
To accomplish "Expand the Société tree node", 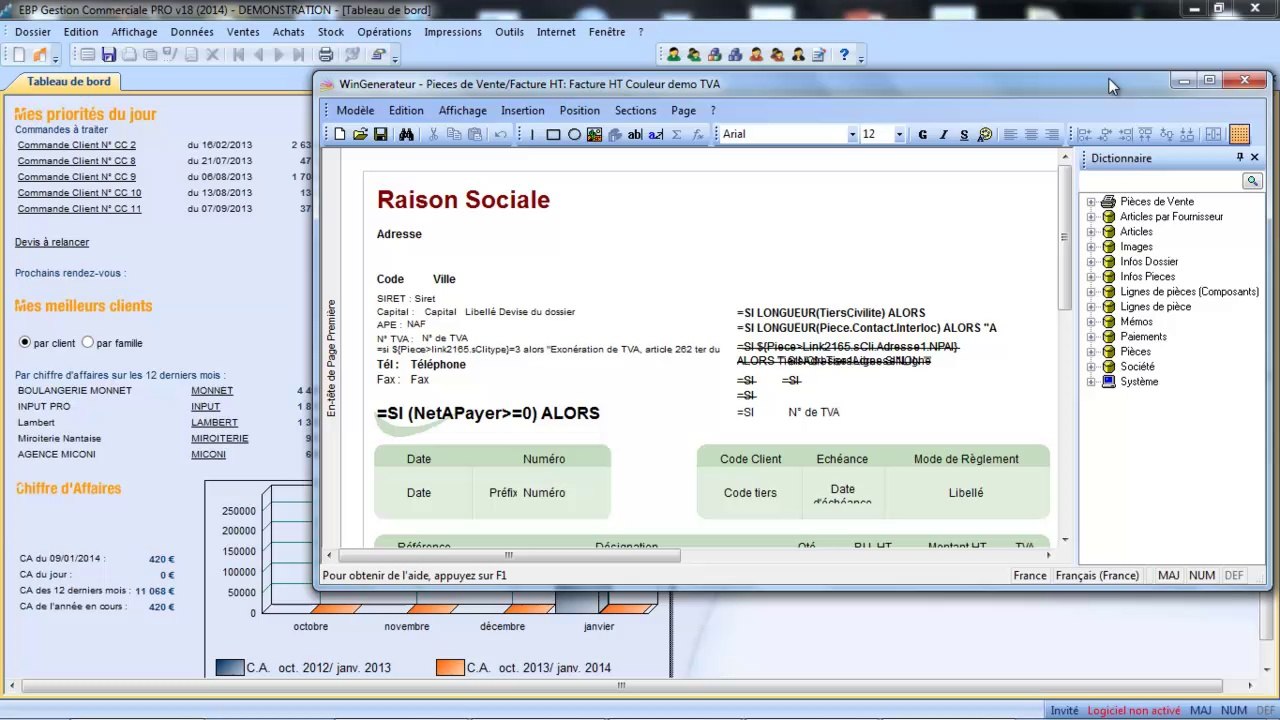I will (1091, 367).
